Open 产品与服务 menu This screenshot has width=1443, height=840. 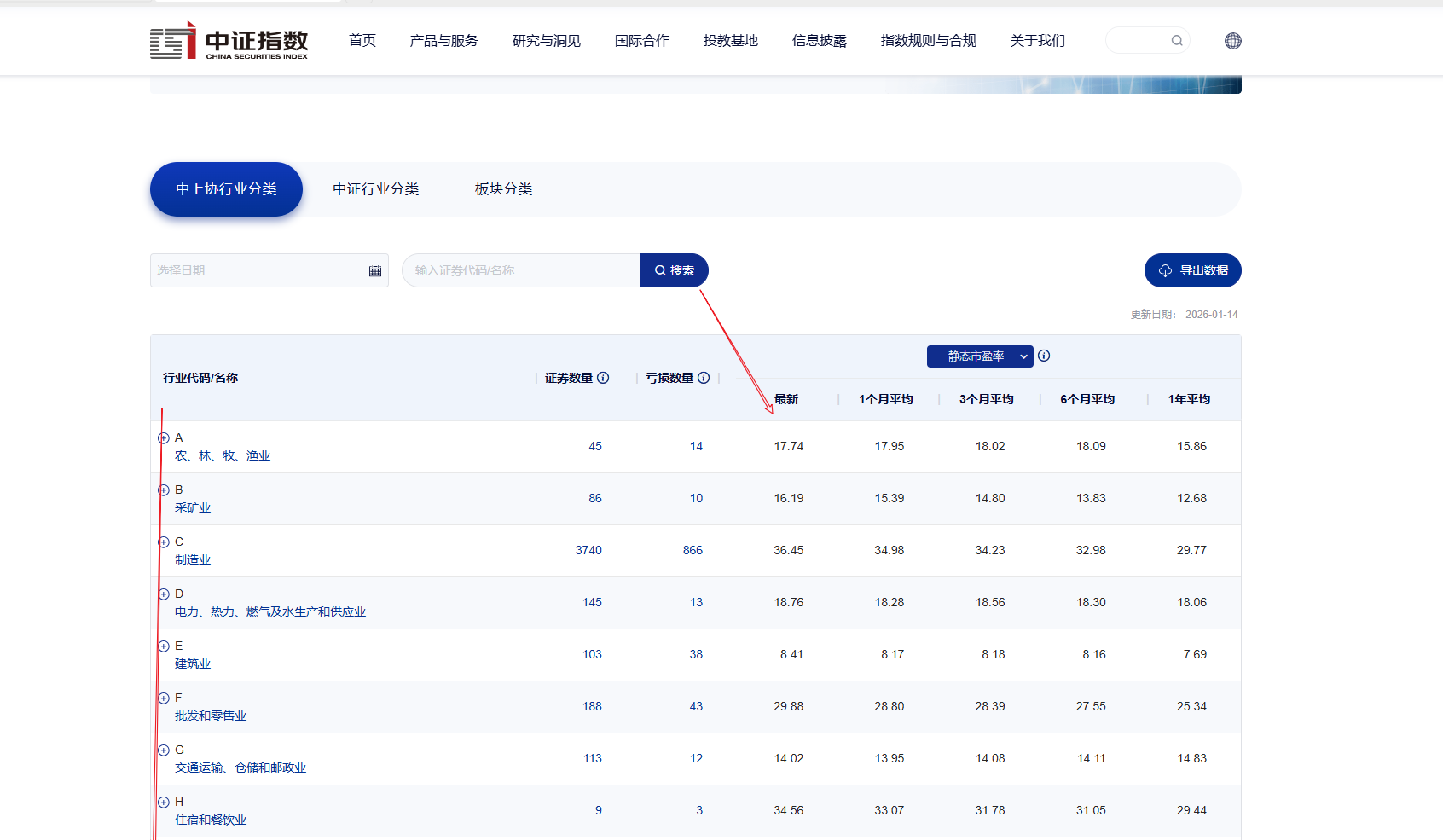pyautogui.click(x=443, y=41)
